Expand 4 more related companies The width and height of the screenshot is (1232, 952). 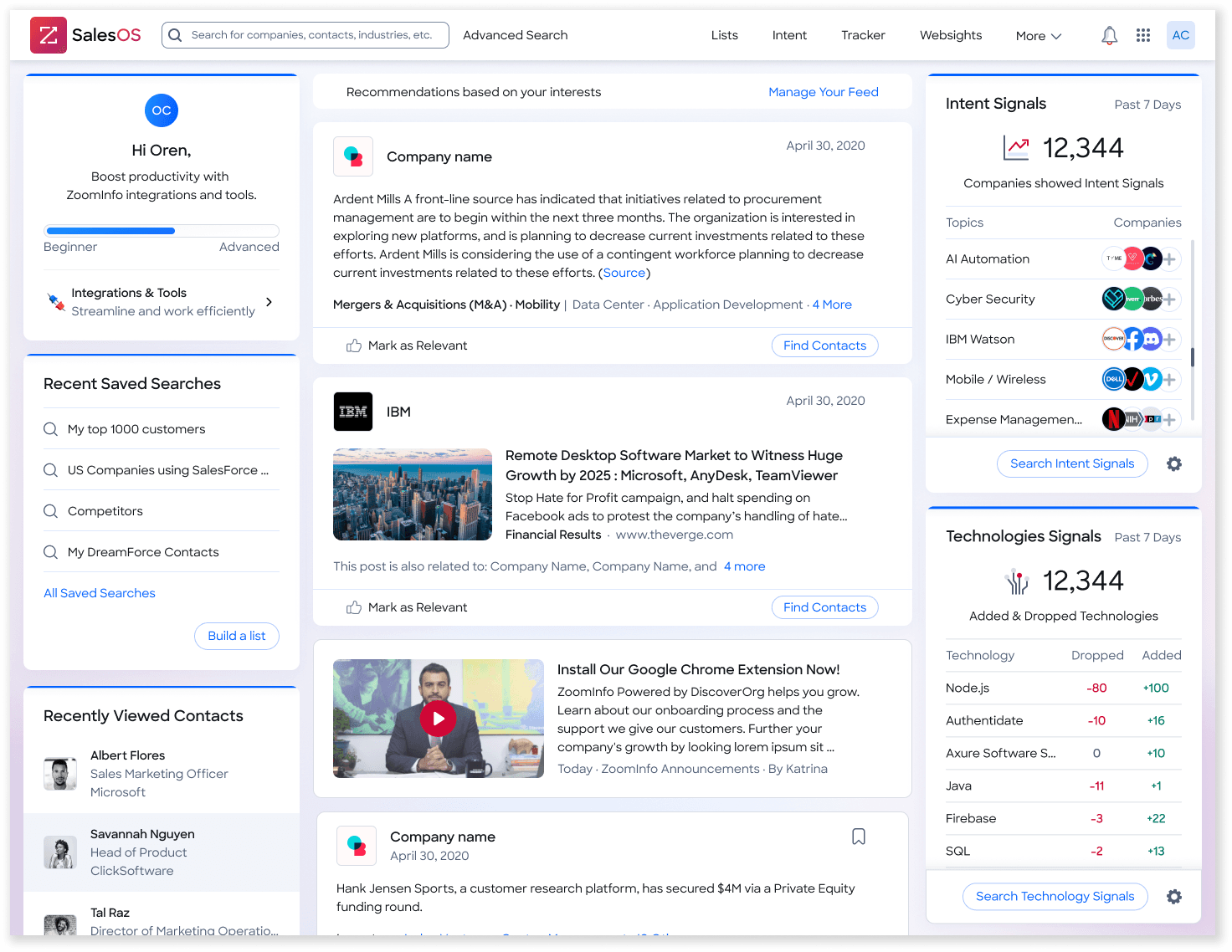point(745,566)
